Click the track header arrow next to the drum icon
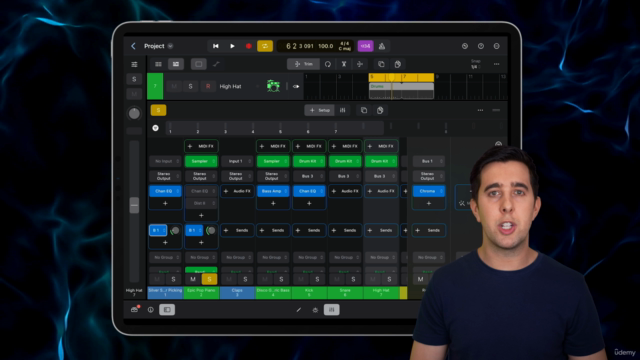The height and width of the screenshot is (360, 640). pos(296,87)
